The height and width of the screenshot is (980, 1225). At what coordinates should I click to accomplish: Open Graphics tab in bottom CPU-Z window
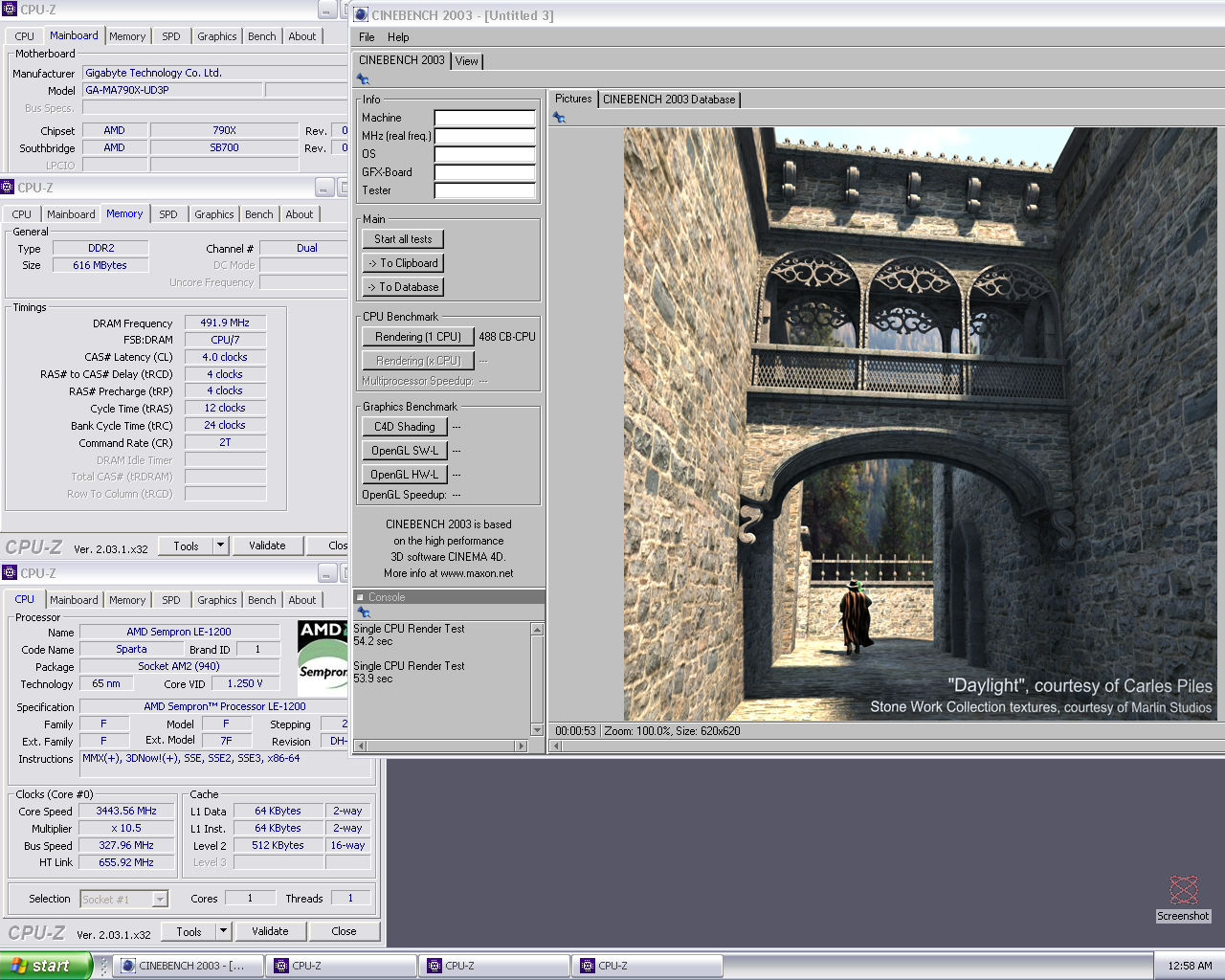pyautogui.click(x=217, y=600)
